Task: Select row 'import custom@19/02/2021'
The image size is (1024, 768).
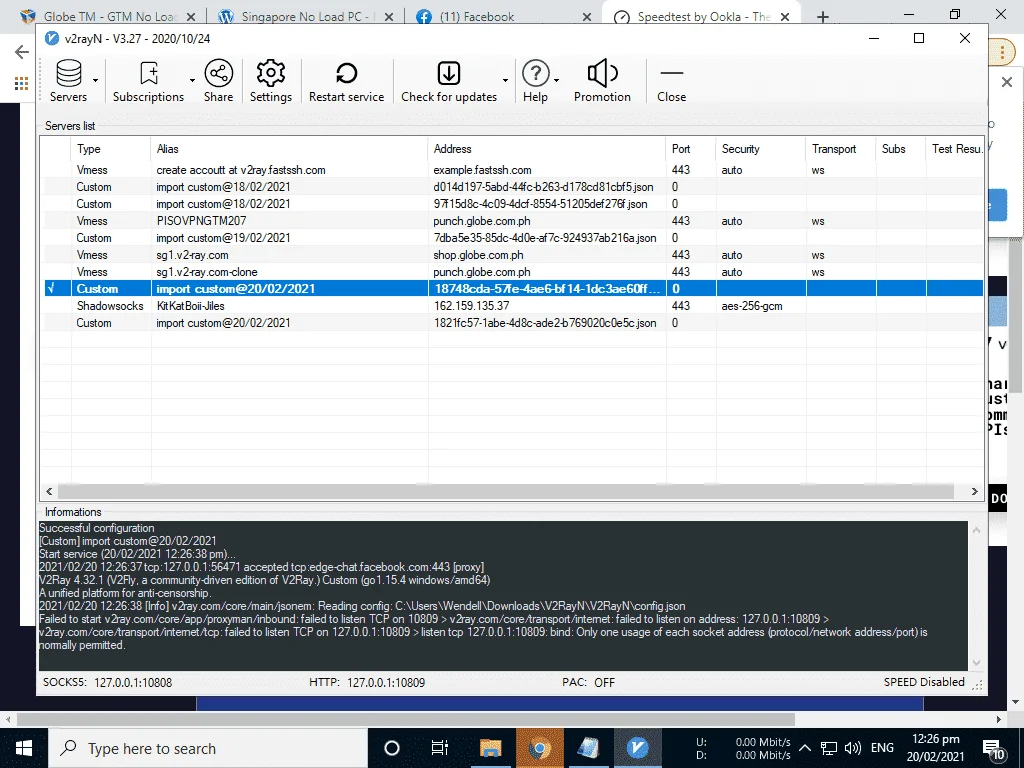Action: [513, 238]
